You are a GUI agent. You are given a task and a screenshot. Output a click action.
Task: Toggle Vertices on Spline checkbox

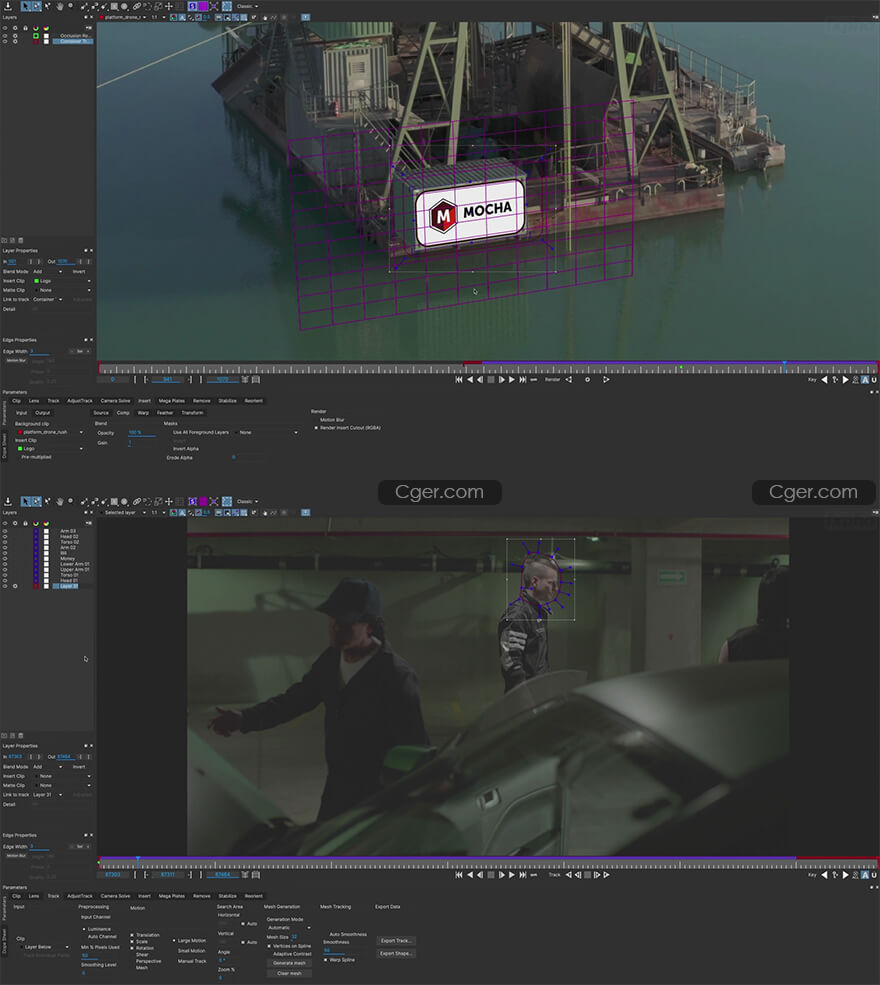269,945
